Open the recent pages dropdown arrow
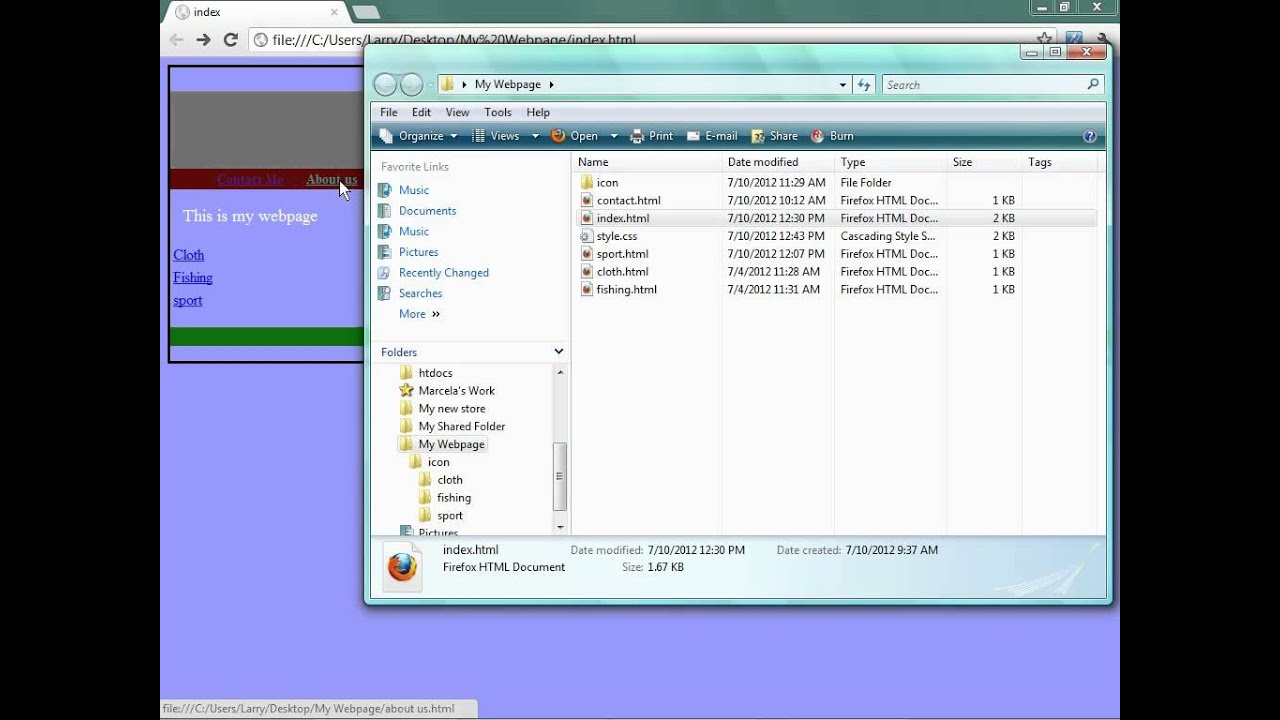The height and width of the screenshot is (720, 1280). 430,85
